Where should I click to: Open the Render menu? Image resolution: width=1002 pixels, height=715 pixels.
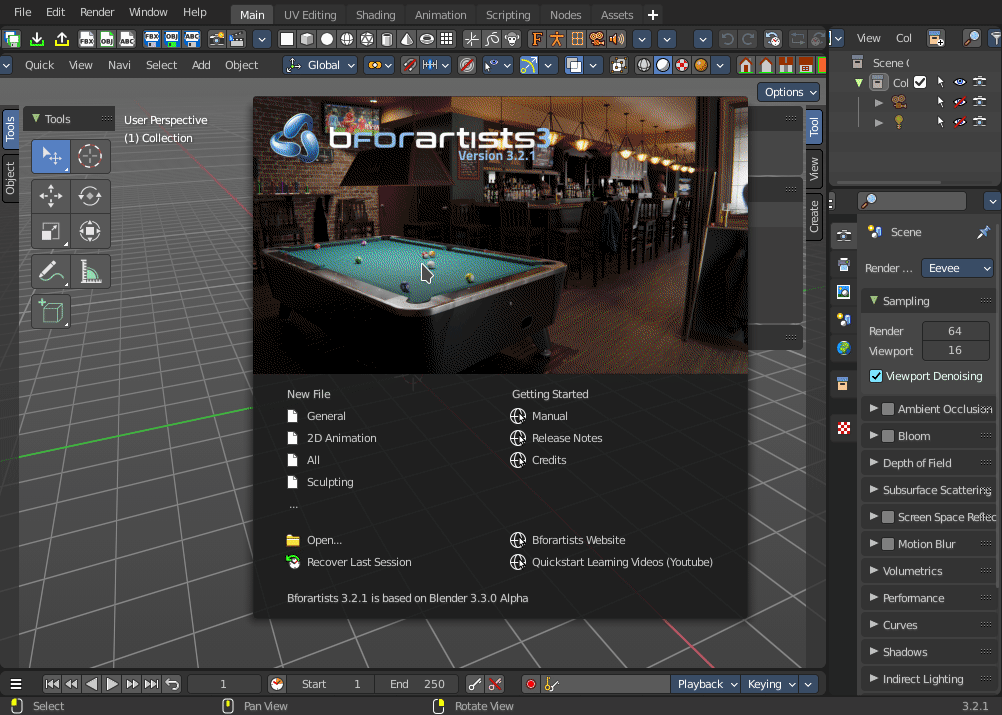click(x=97, y=12)
